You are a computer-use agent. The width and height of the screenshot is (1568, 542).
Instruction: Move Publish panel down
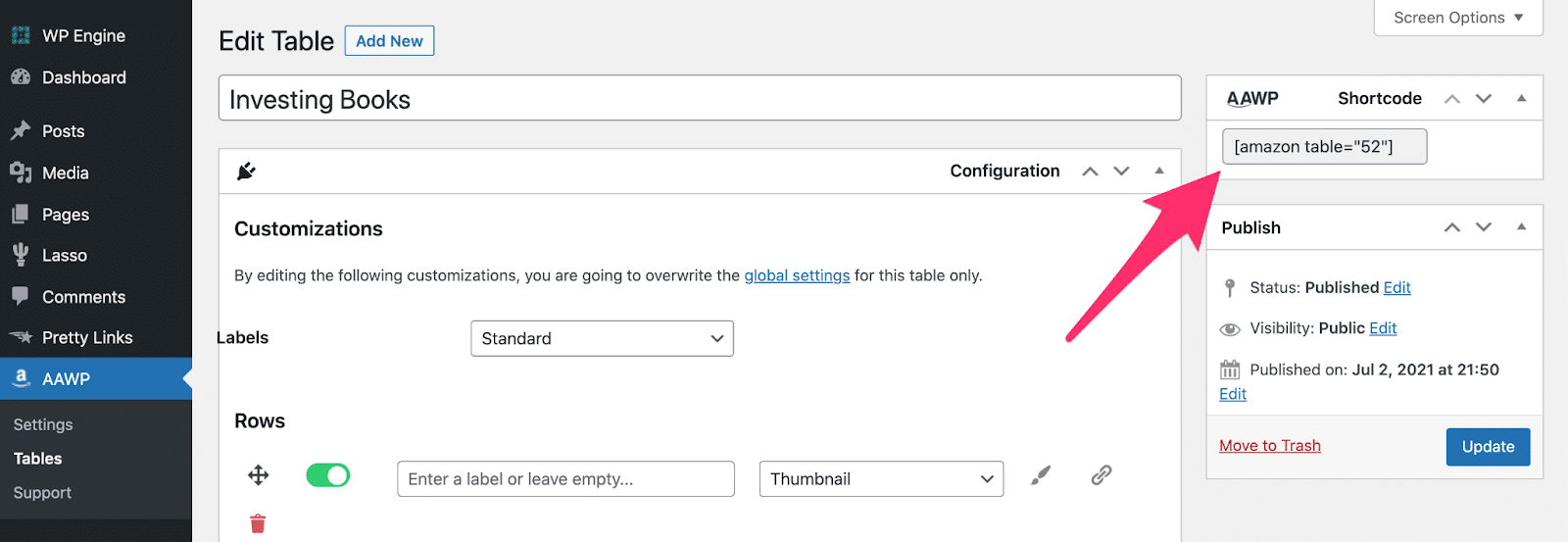tap(1484, 227)
